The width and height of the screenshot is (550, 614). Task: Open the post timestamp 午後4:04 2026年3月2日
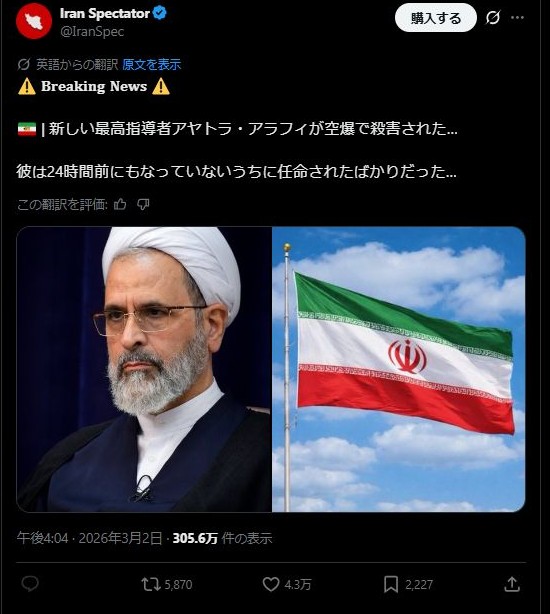point(89,538)
